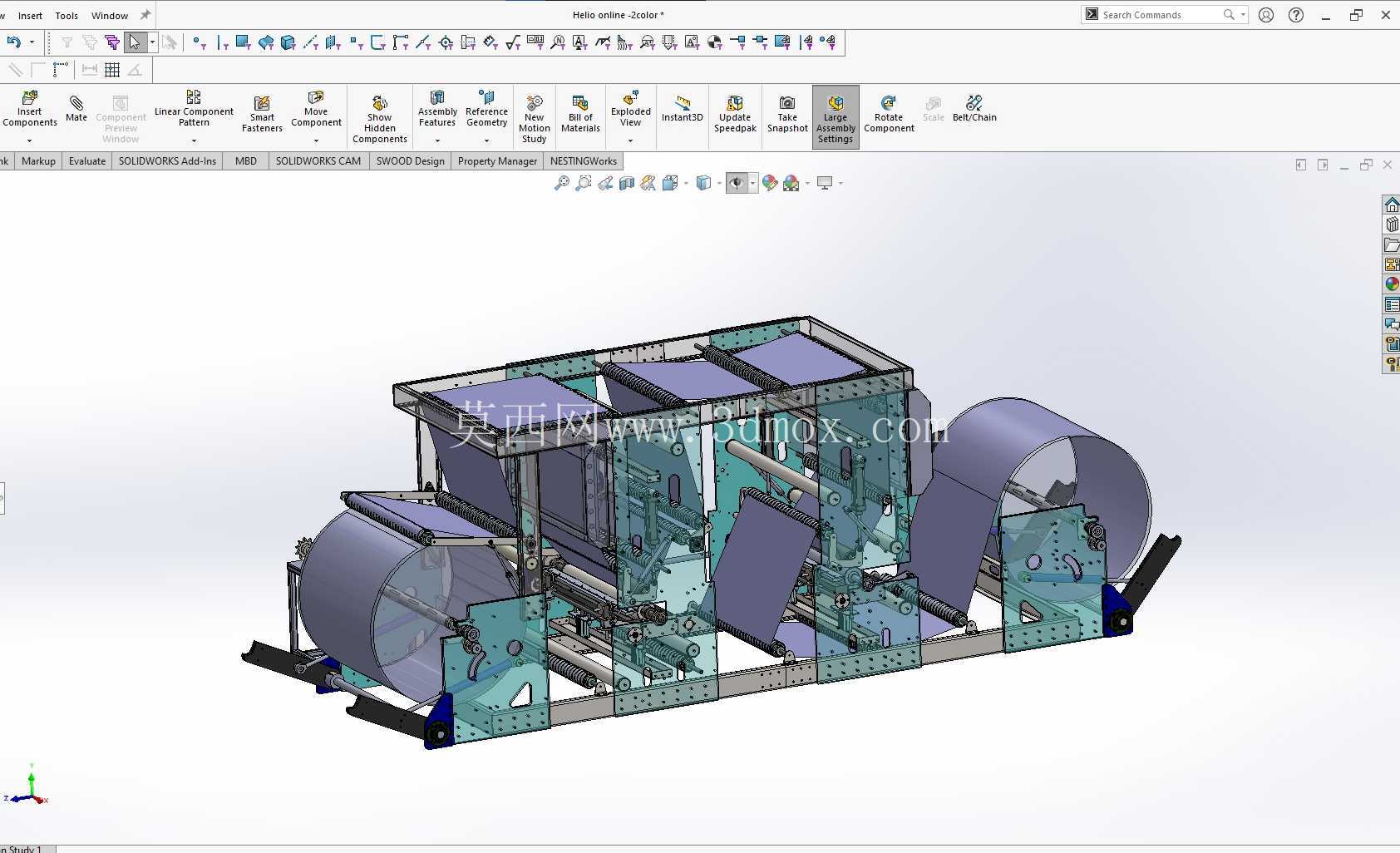Image resolution: width=1400 pixels, height=853 pixels.
Task: Open Property Manager tab
Action: click(497, 161)
